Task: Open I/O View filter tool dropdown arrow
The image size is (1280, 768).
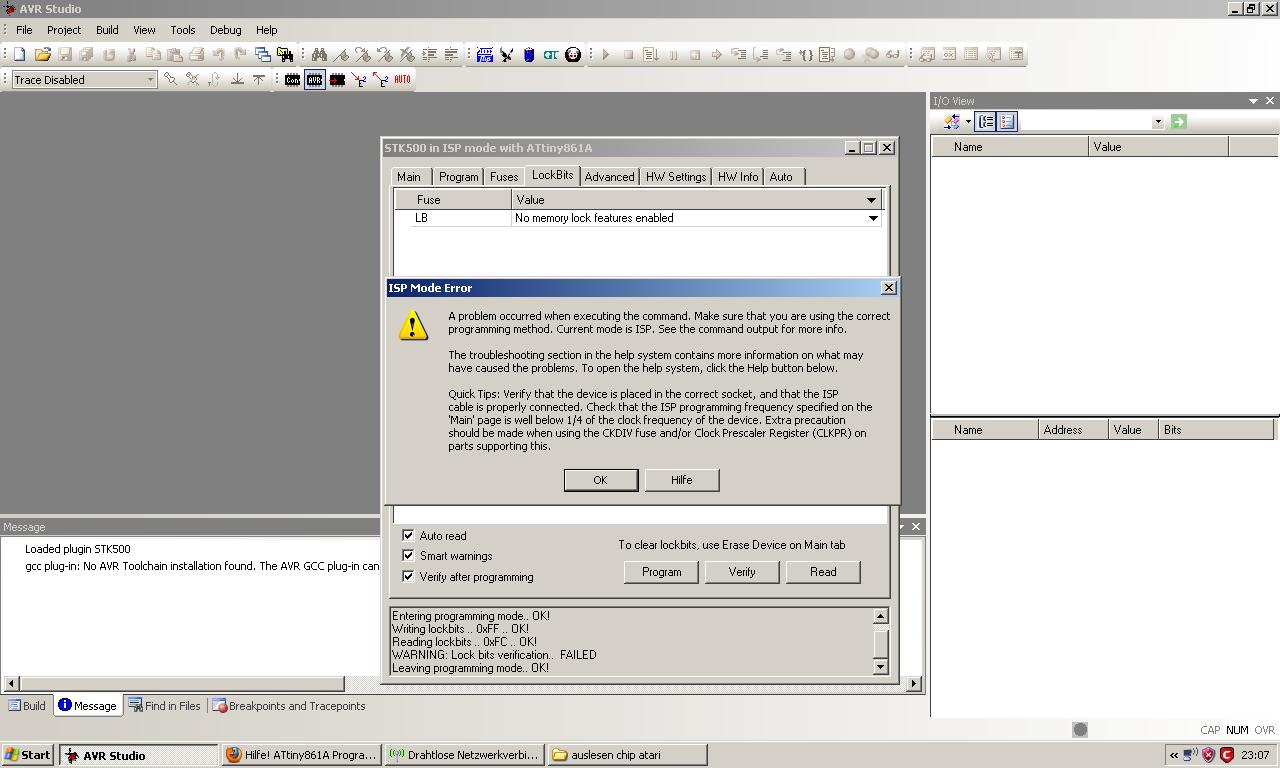Action: pyautogui.click(x=968, y=122)
